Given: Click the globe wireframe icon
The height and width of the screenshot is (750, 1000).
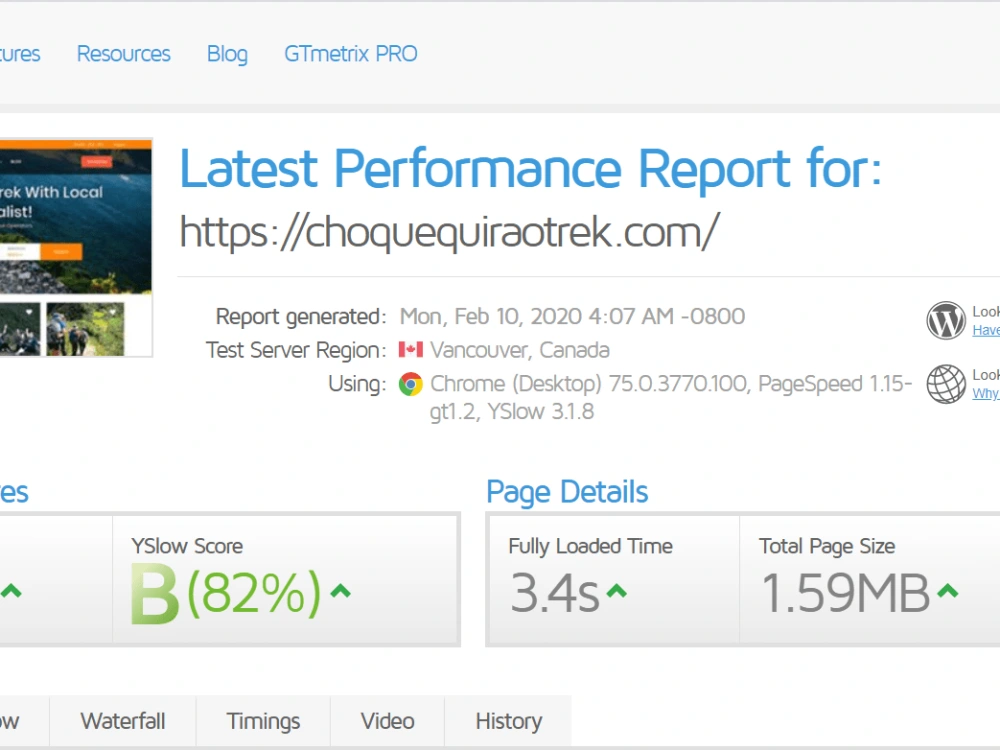Looking at the screenshot, I should point(946,384).
